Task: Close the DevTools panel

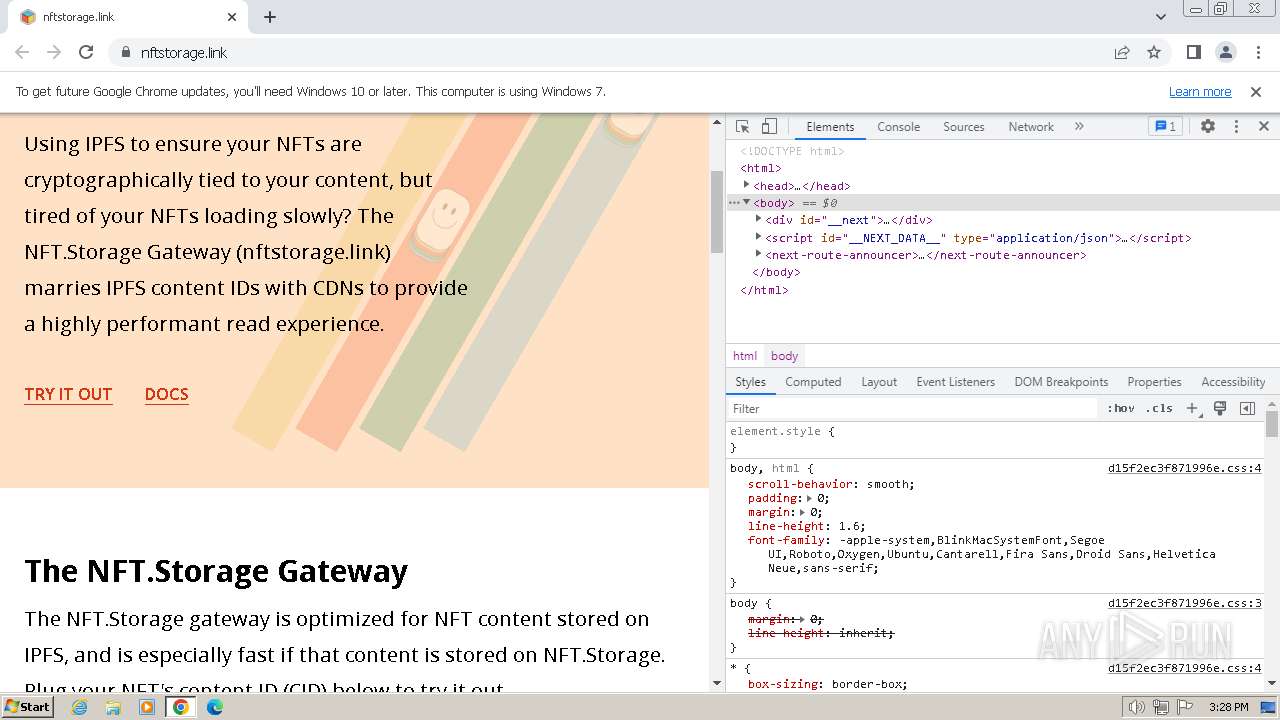Action: click(x=1263, y=126)
